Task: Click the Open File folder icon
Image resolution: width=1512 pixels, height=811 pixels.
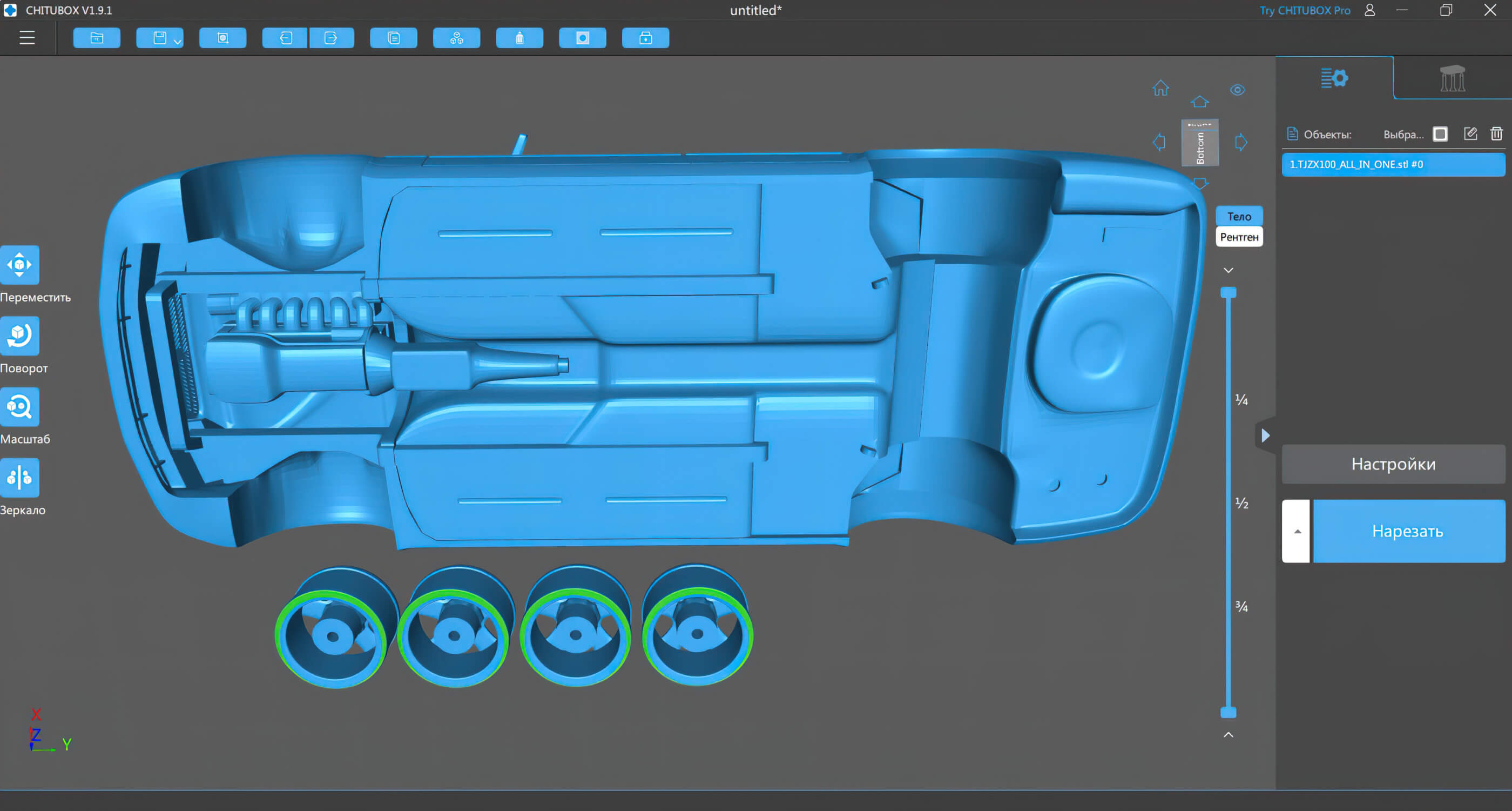Action: click(x=97, y=38)
